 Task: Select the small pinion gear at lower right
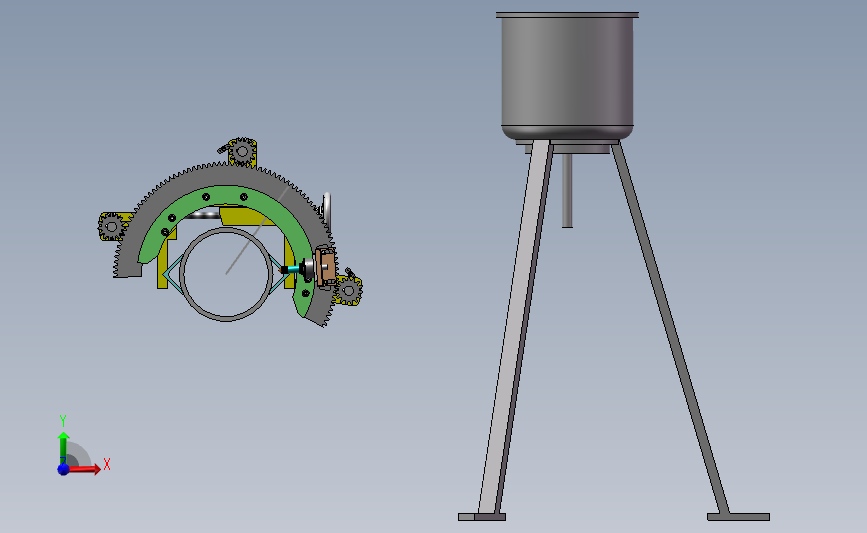click(x=348, y=290)
